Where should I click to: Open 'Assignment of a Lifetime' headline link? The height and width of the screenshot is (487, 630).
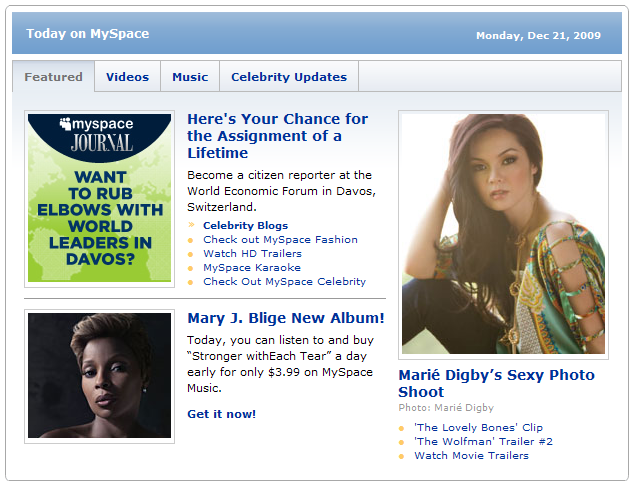click(x=277, y=136)
